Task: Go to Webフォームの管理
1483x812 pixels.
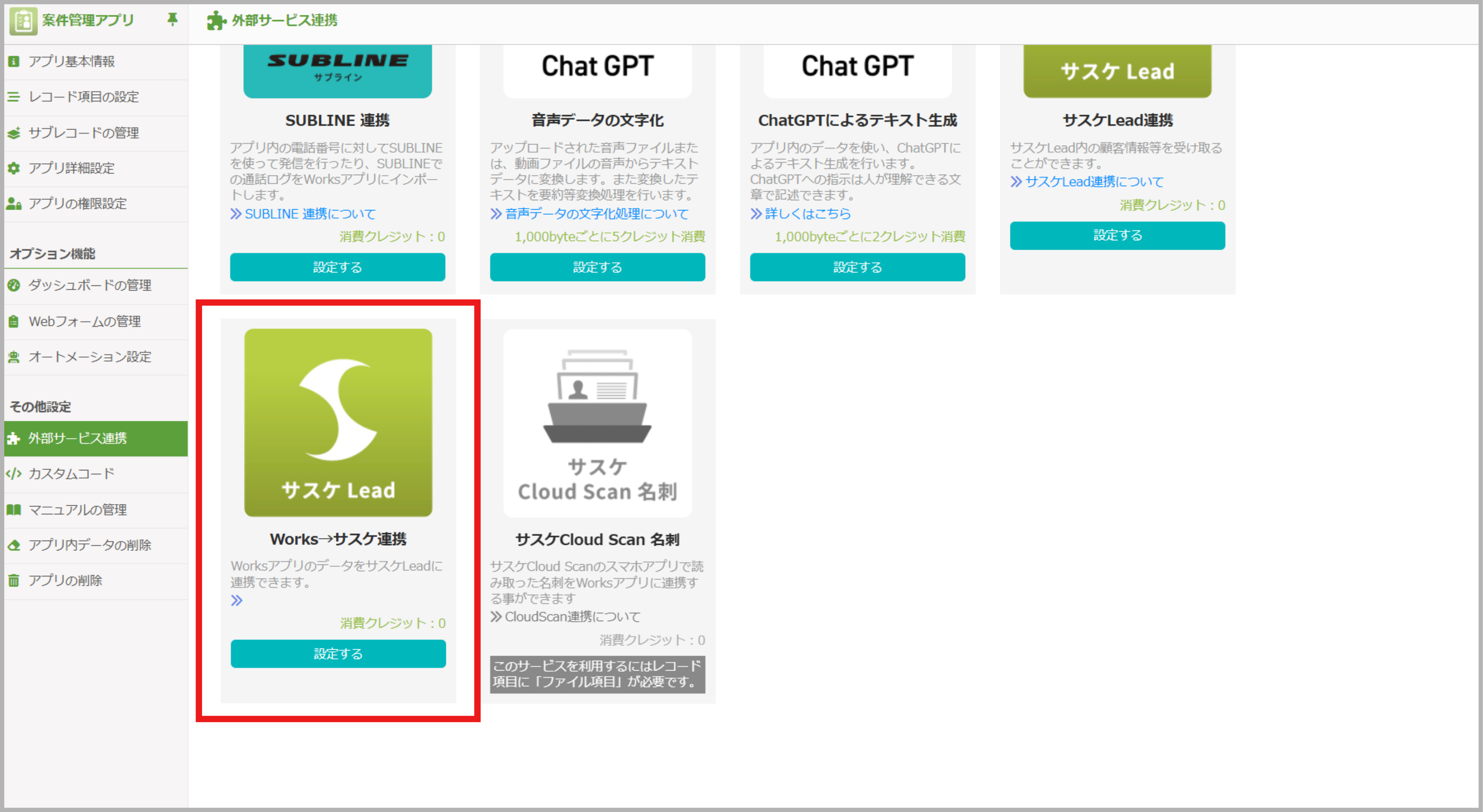Action: (95, 321)
